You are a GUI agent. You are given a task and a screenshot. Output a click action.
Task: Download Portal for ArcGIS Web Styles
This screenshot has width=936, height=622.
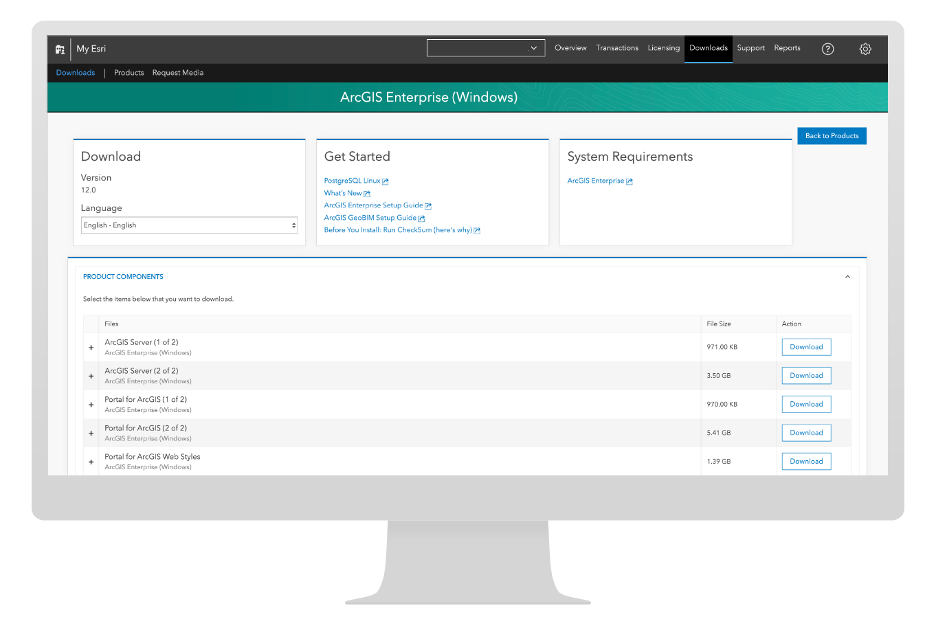tap(806, 461)
